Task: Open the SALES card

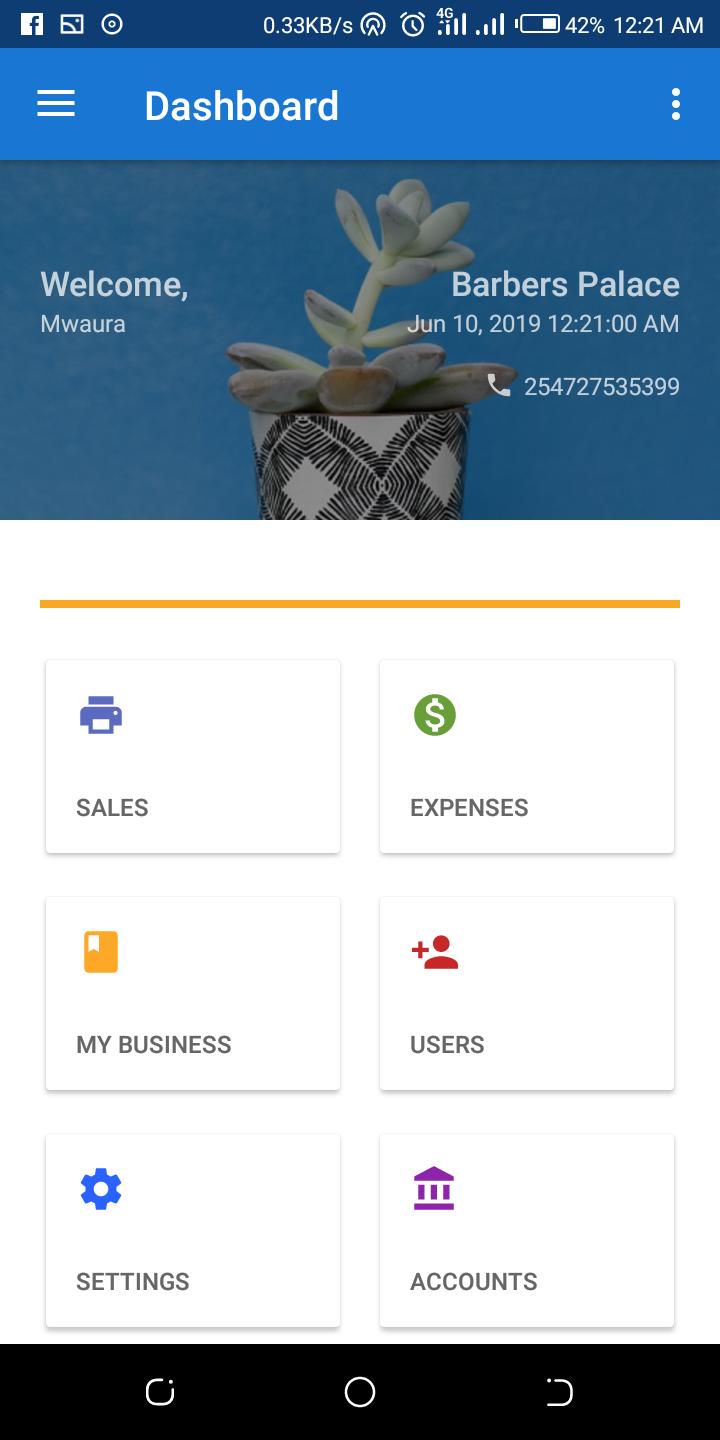Action: 193,756
